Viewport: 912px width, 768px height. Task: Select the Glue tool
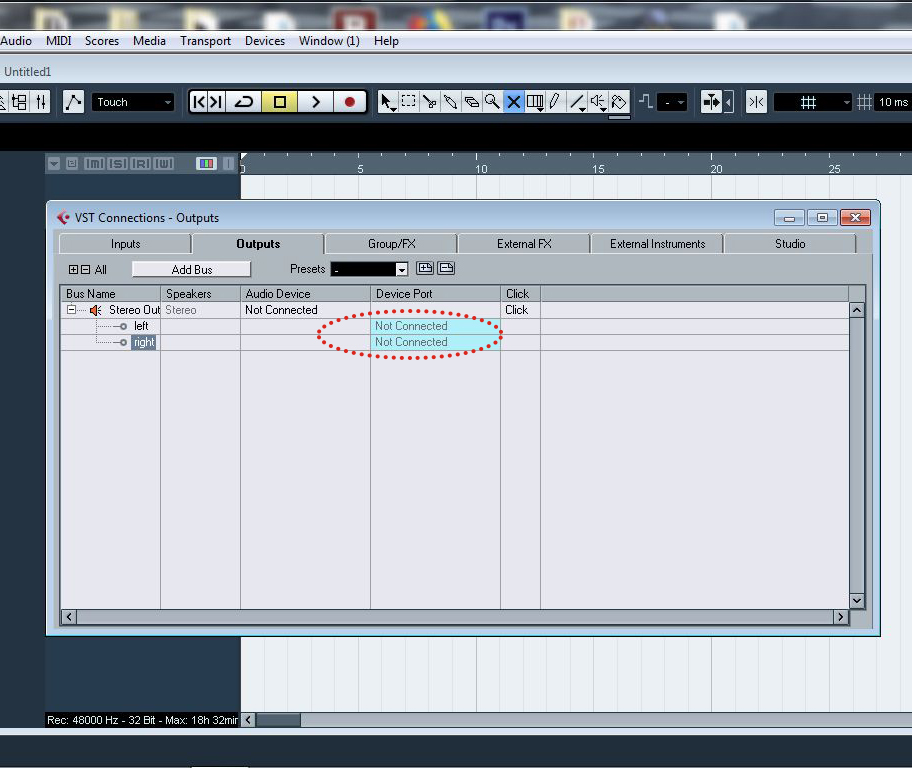coord(451,101)
